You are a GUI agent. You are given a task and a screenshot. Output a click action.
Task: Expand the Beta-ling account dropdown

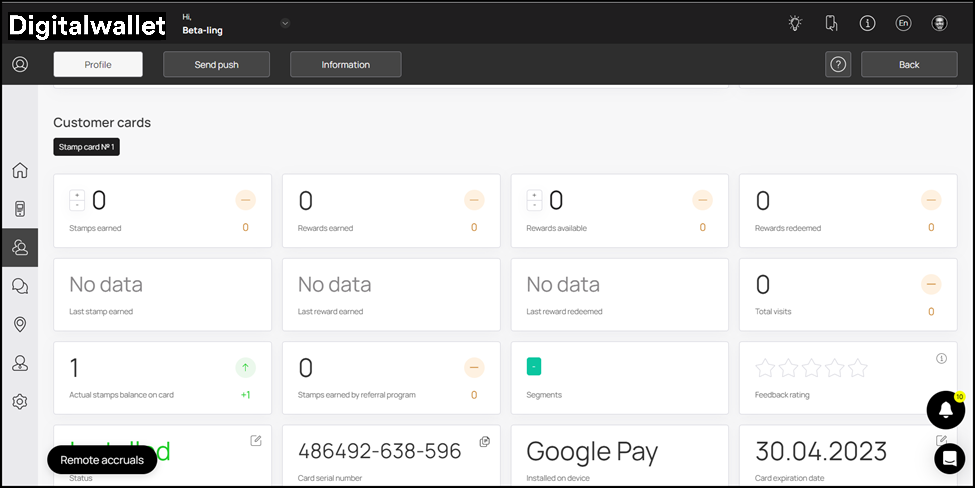point(285,23)
